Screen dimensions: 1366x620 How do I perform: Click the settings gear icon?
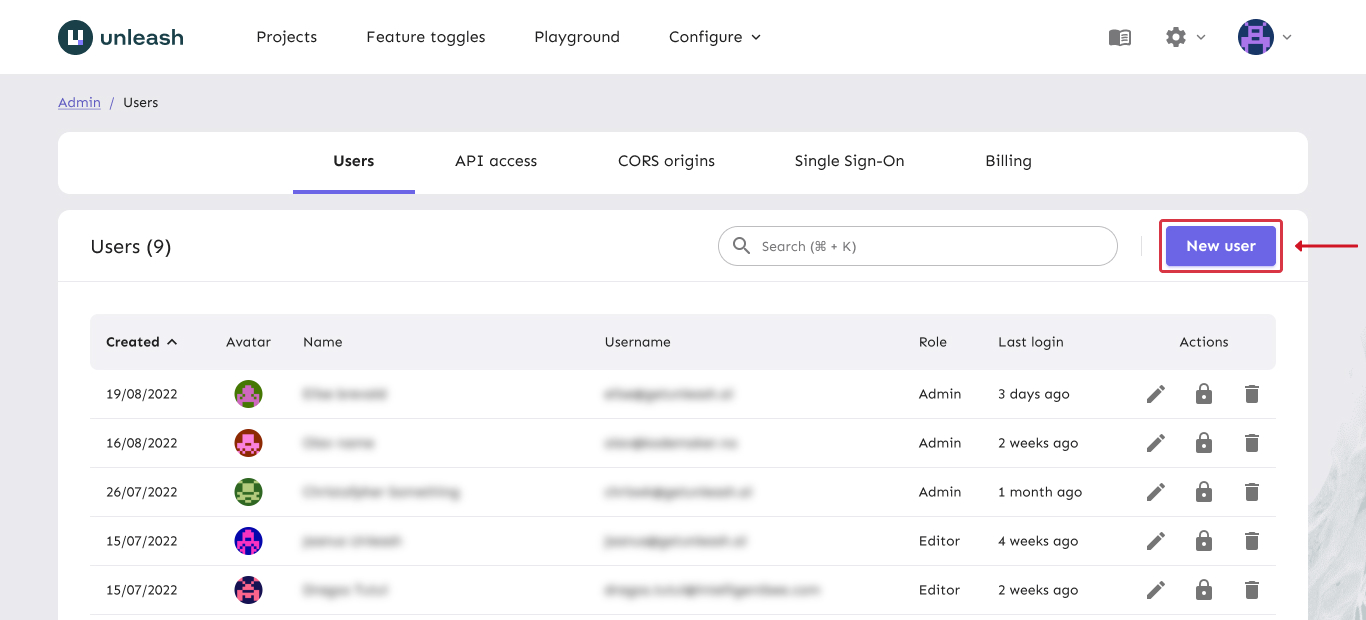click(x=1176, y=37)
